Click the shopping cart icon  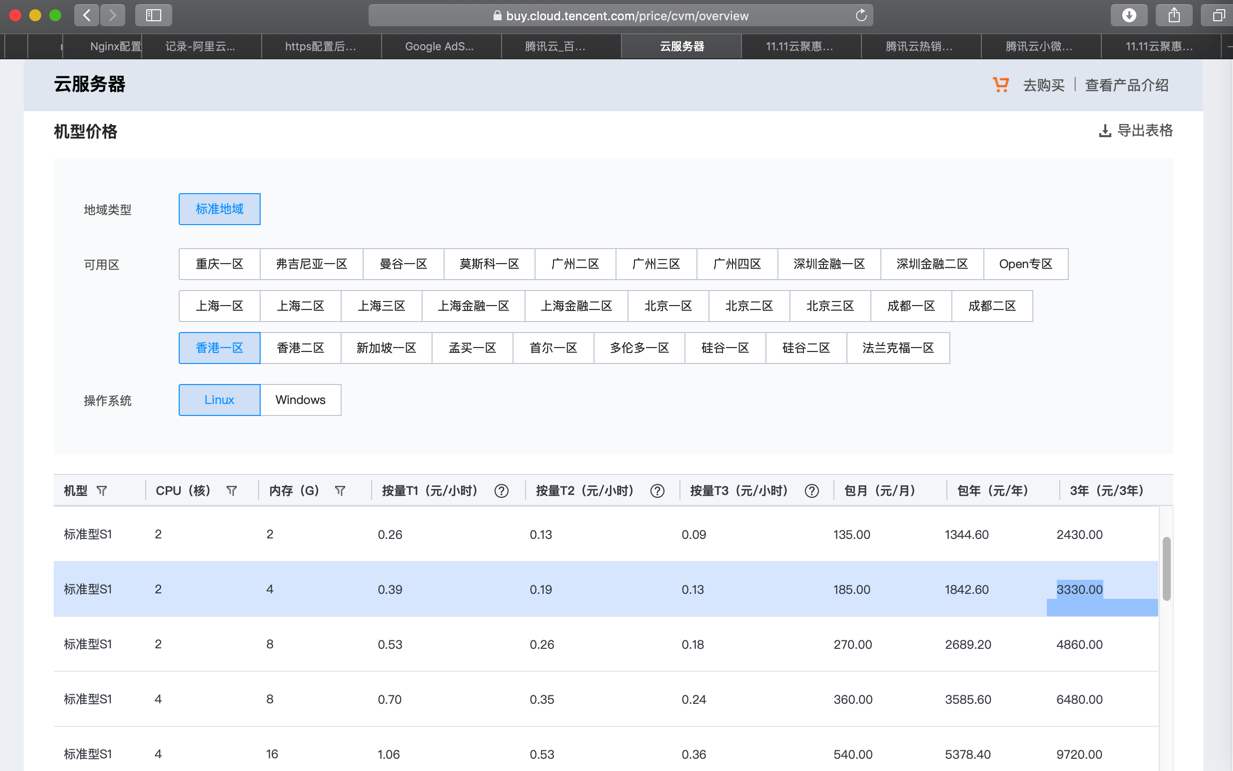[x=1001, y=85]
